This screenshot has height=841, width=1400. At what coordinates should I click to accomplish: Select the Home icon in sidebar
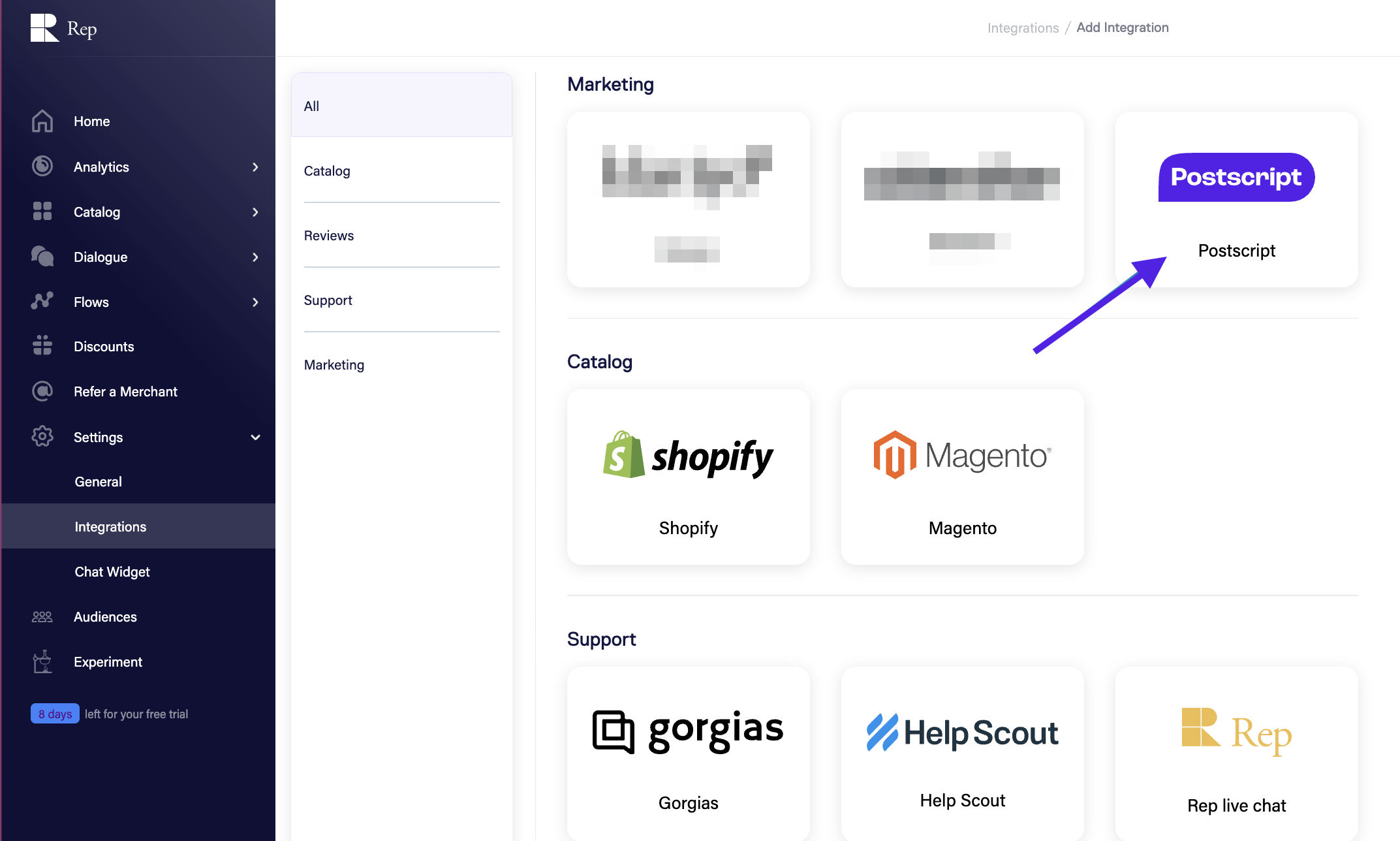tap(42, 121)
